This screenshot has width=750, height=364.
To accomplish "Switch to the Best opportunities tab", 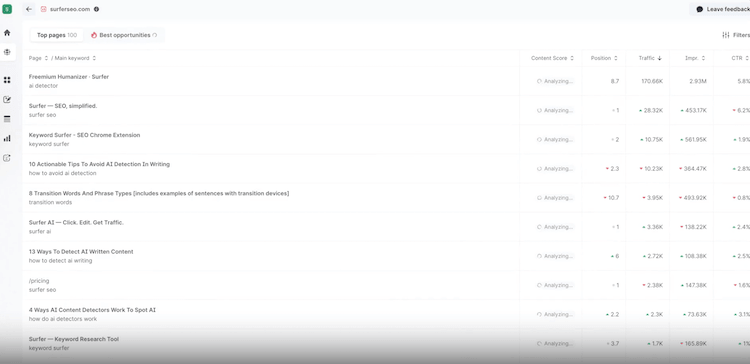I will pyautogui.click(x=124, y=35).
